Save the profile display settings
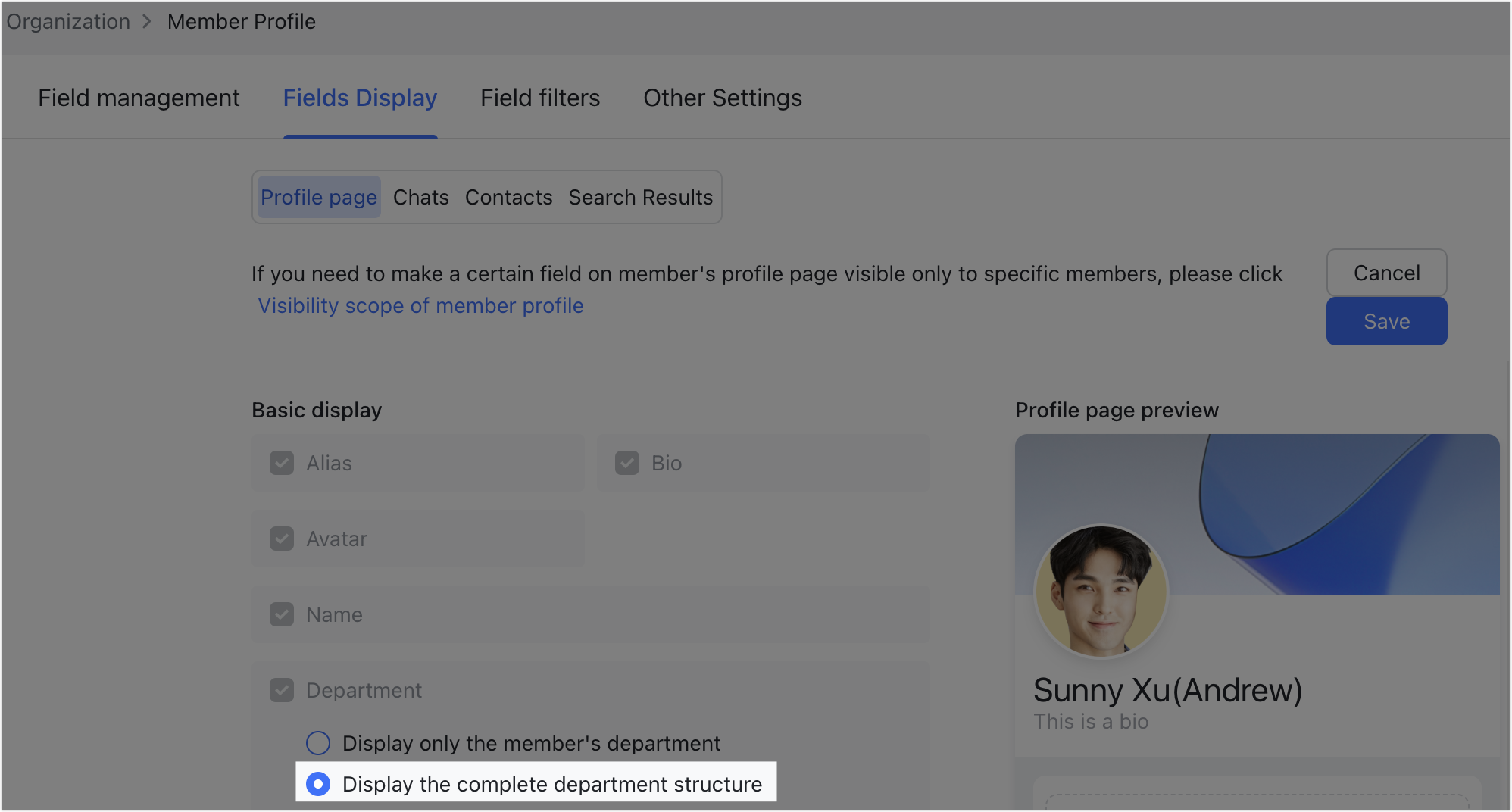The width and height of the screenshot is (1512, 812). pyautogui.click(x=1386, y=321)
